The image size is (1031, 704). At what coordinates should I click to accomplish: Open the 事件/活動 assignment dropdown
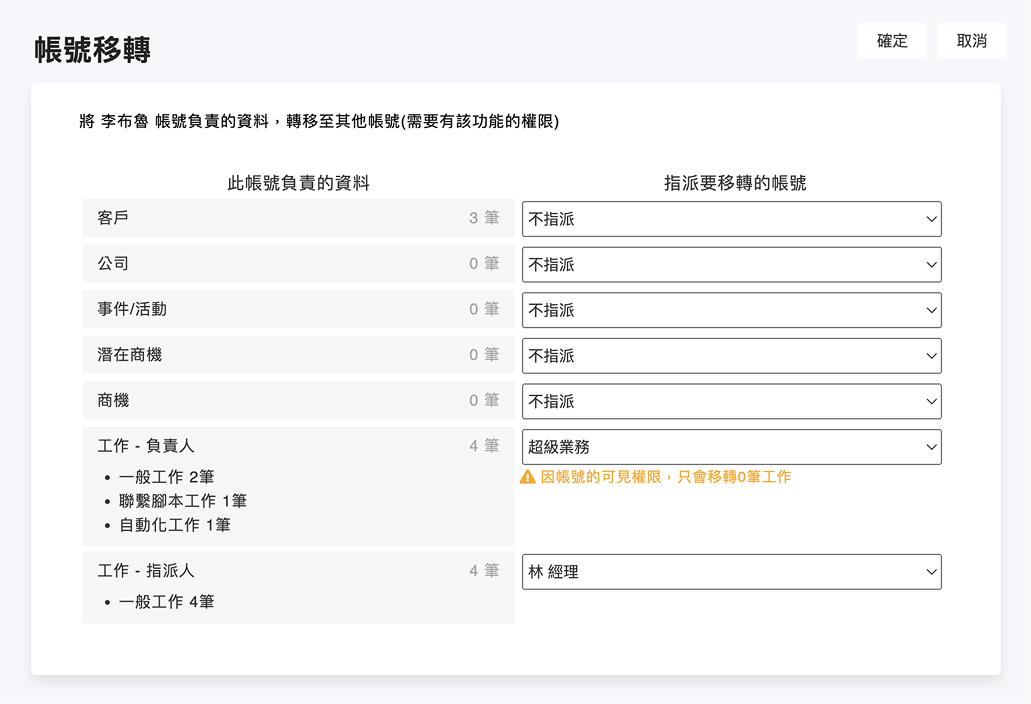(731, 310)
